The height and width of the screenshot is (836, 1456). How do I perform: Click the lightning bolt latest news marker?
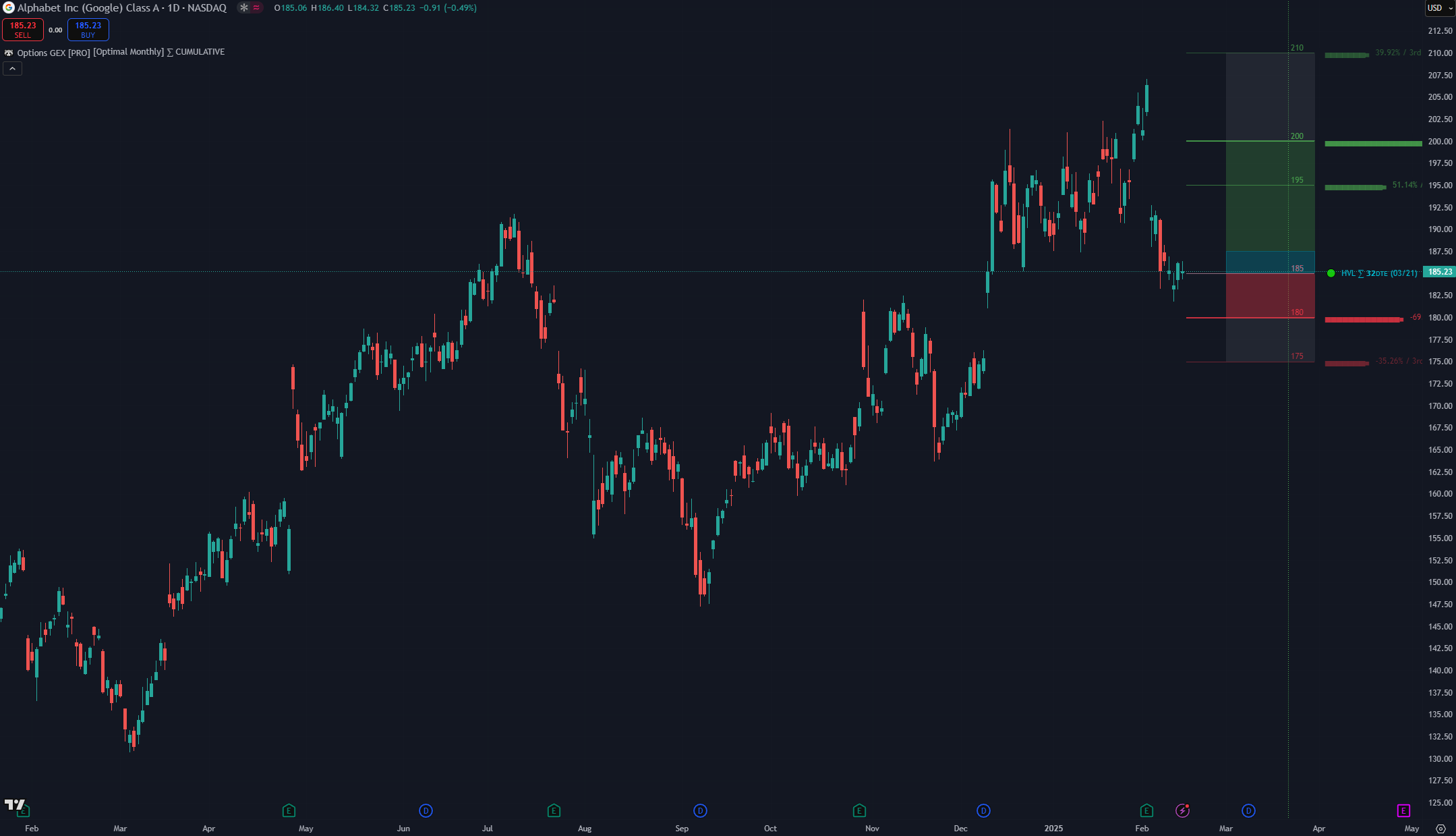(1182, 811)
